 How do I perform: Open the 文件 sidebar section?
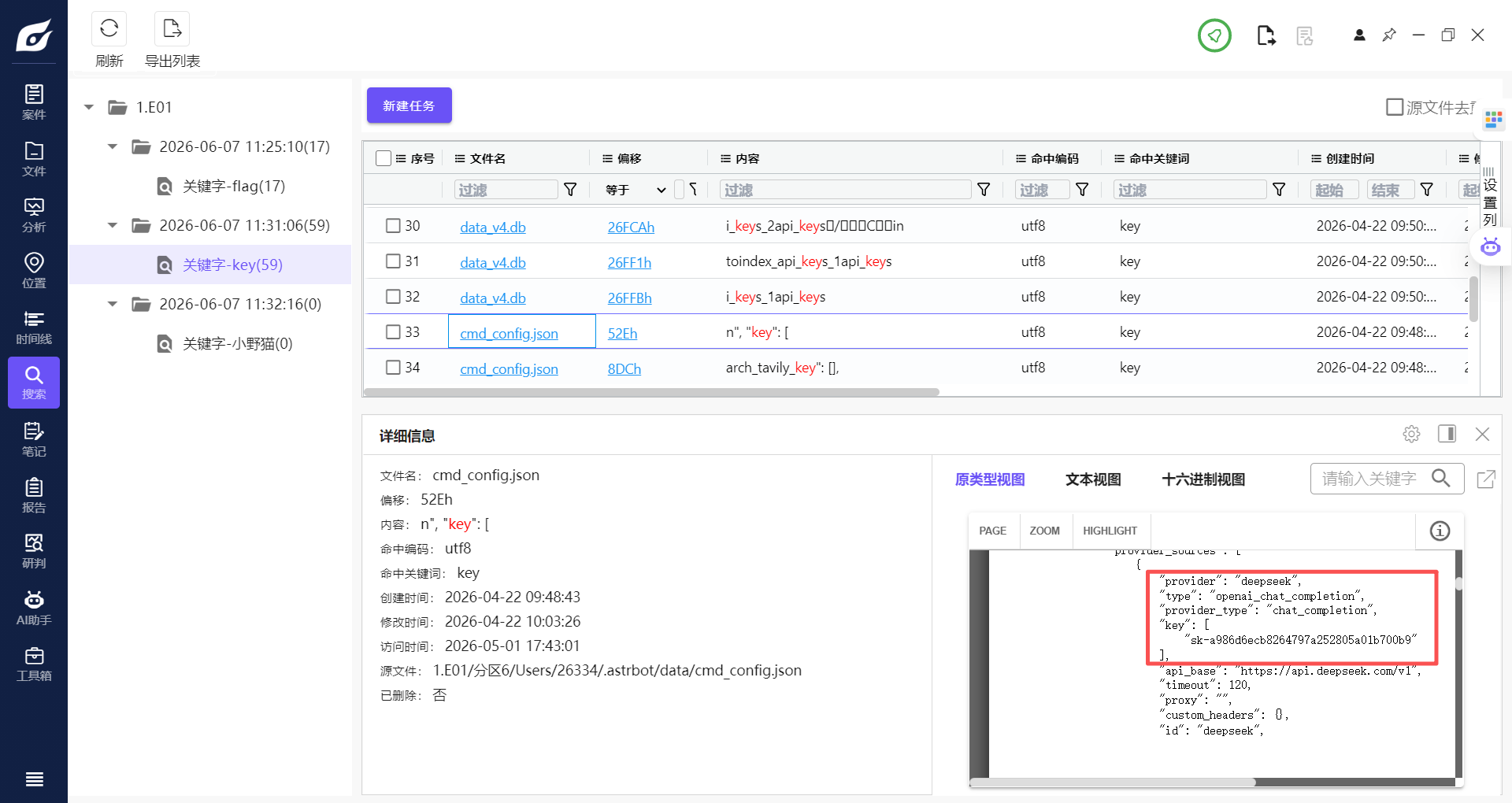[x=34, y=158]
